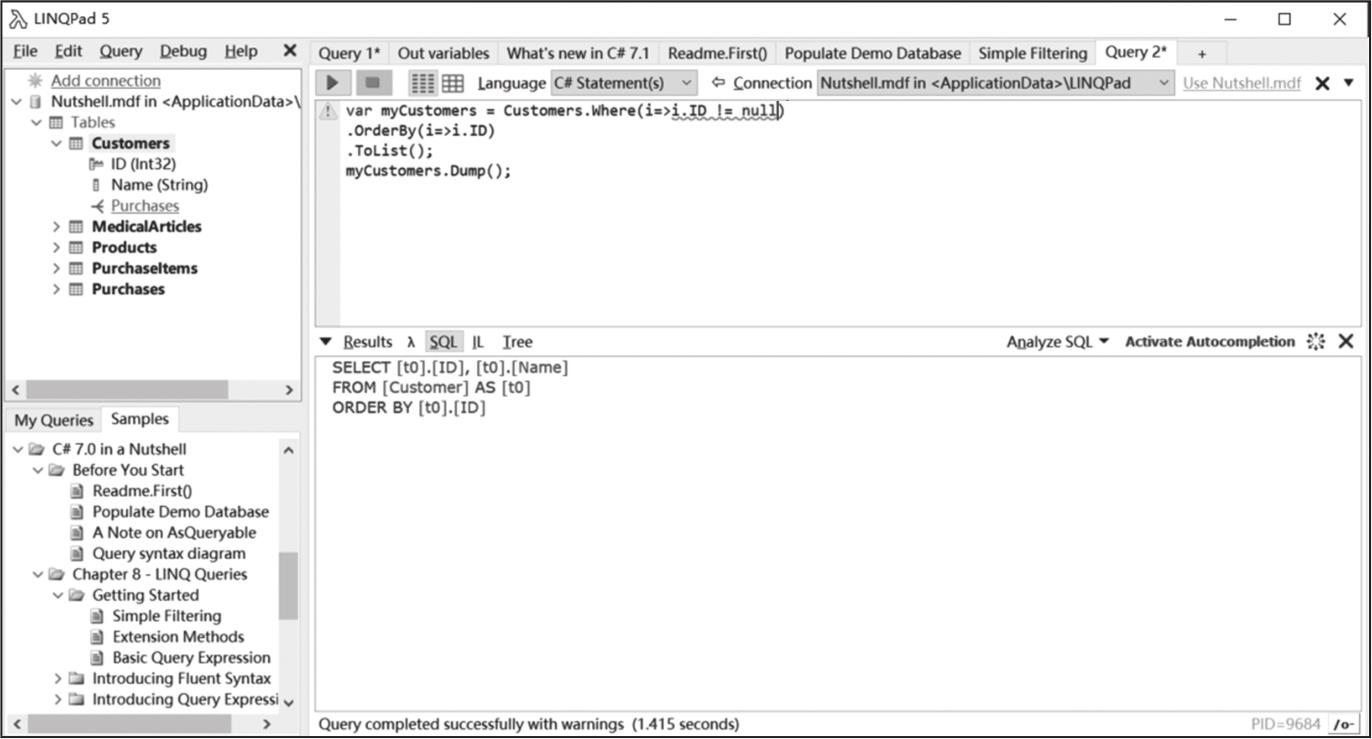Close the left panel with the X near Help

pos(290,51)
